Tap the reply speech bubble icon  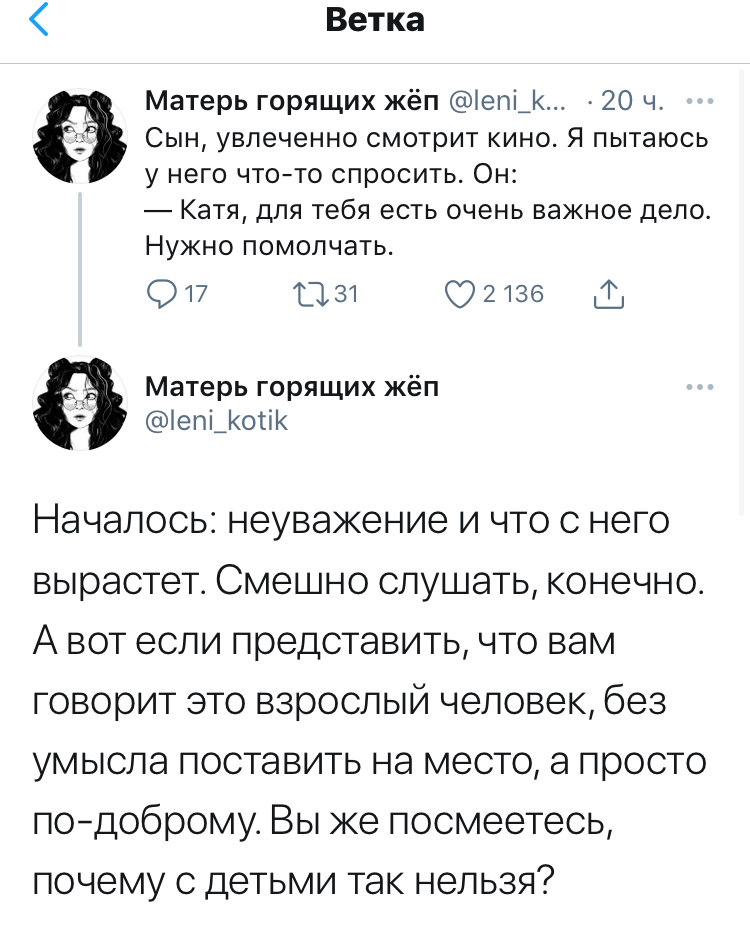tap(161, 293)
